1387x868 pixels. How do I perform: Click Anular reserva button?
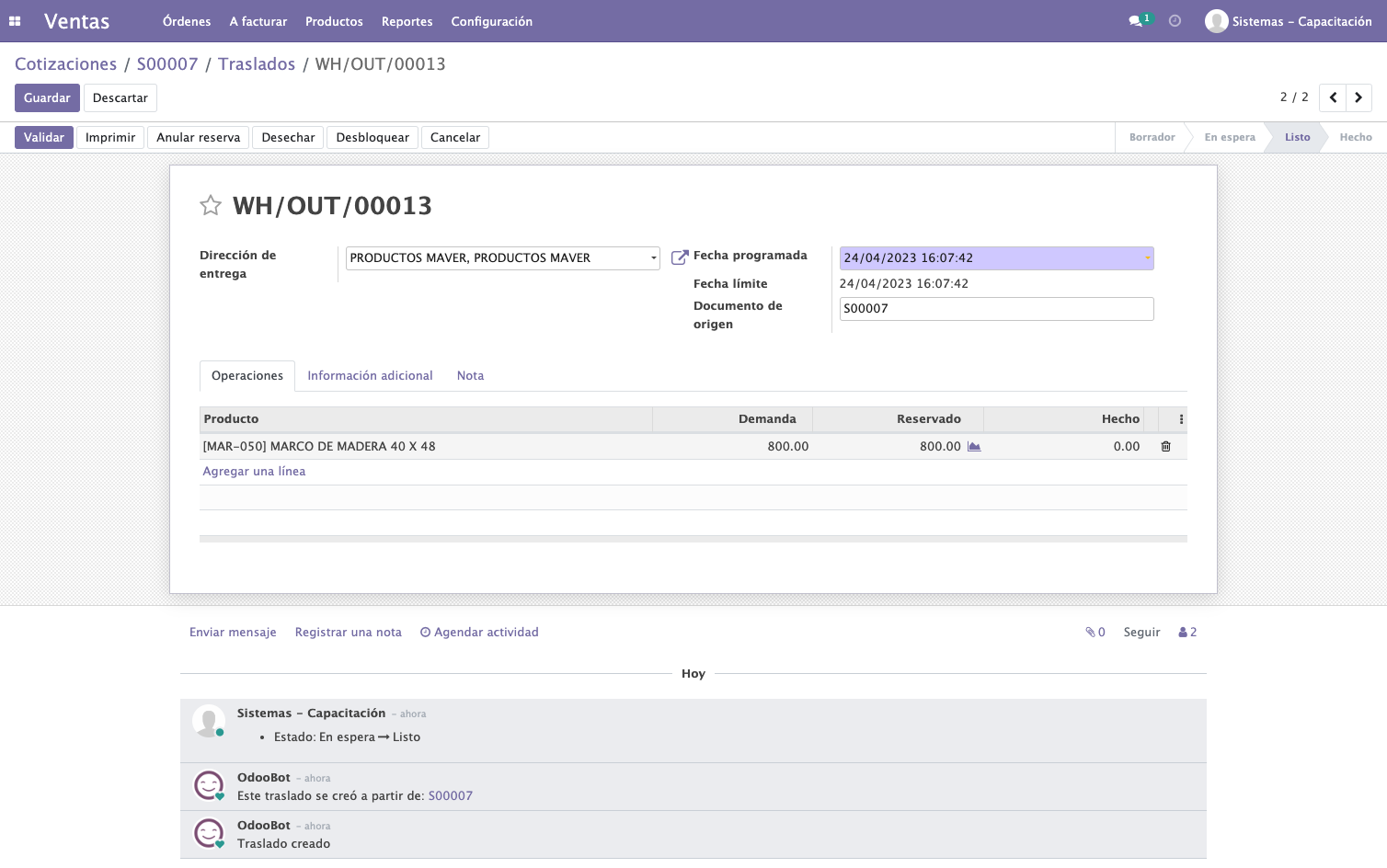click(198, 138)
